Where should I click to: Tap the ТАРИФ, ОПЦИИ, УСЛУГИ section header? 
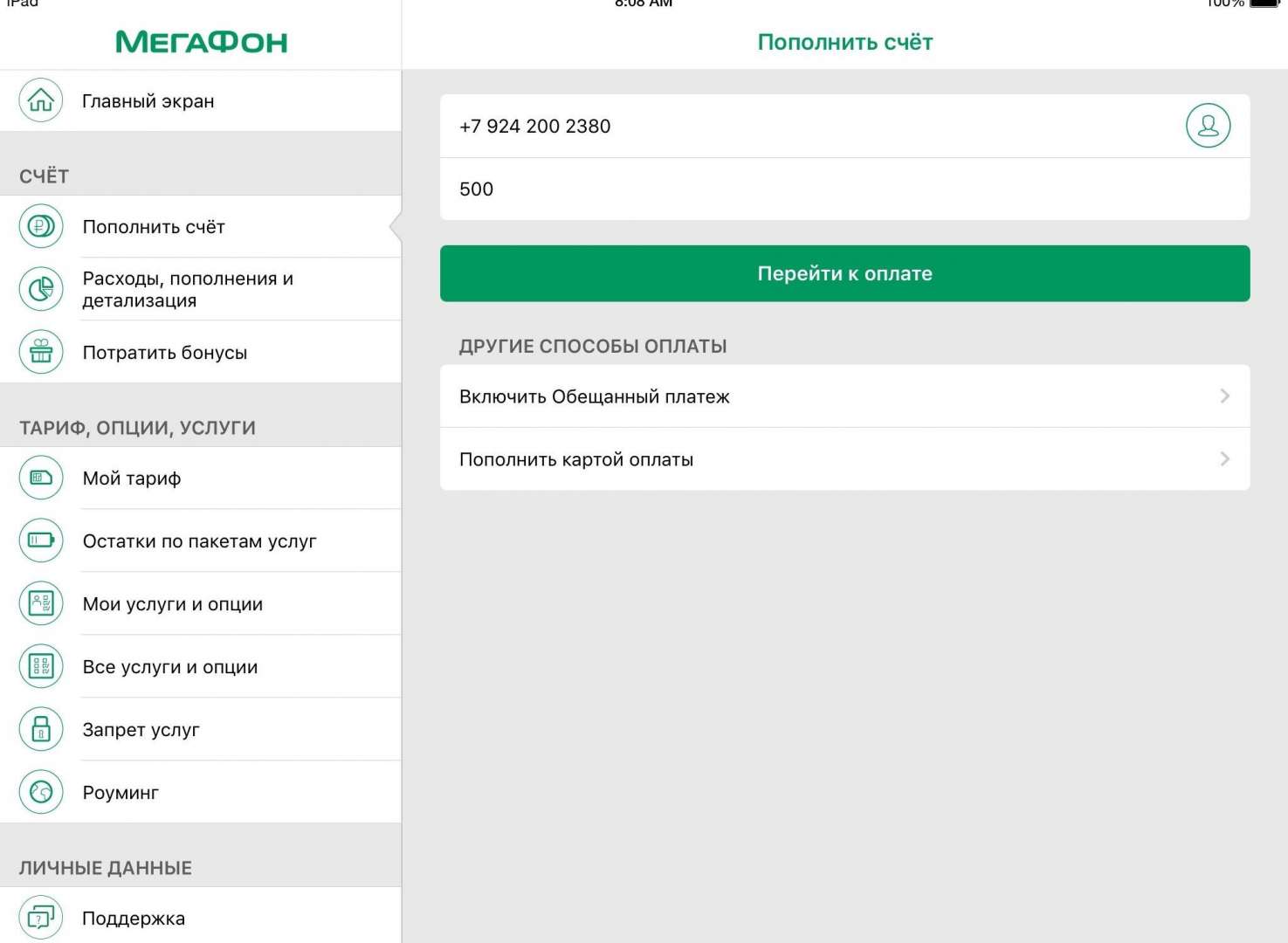[x=137, y=428]
